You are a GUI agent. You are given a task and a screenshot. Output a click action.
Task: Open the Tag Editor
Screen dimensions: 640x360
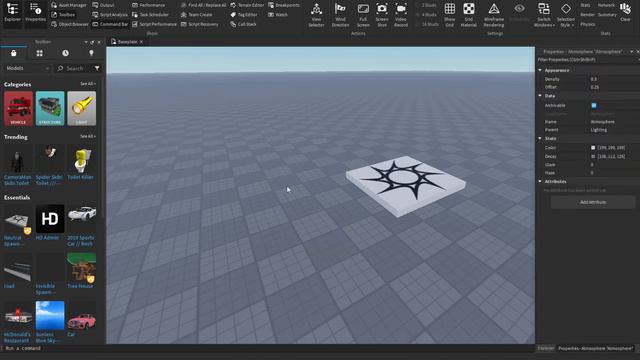pos(244,15)
